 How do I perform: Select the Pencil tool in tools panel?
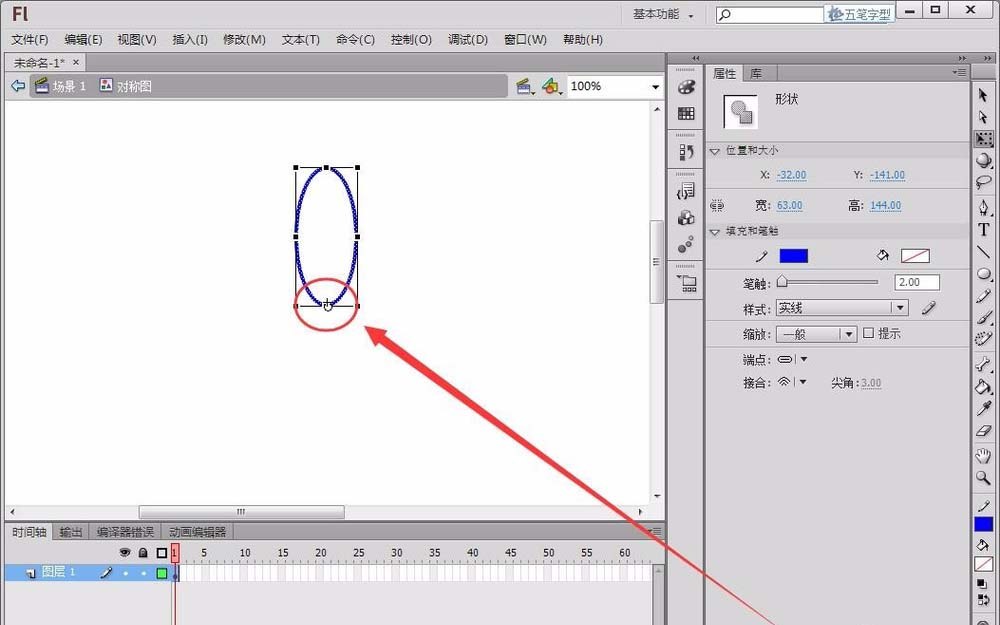983,296
